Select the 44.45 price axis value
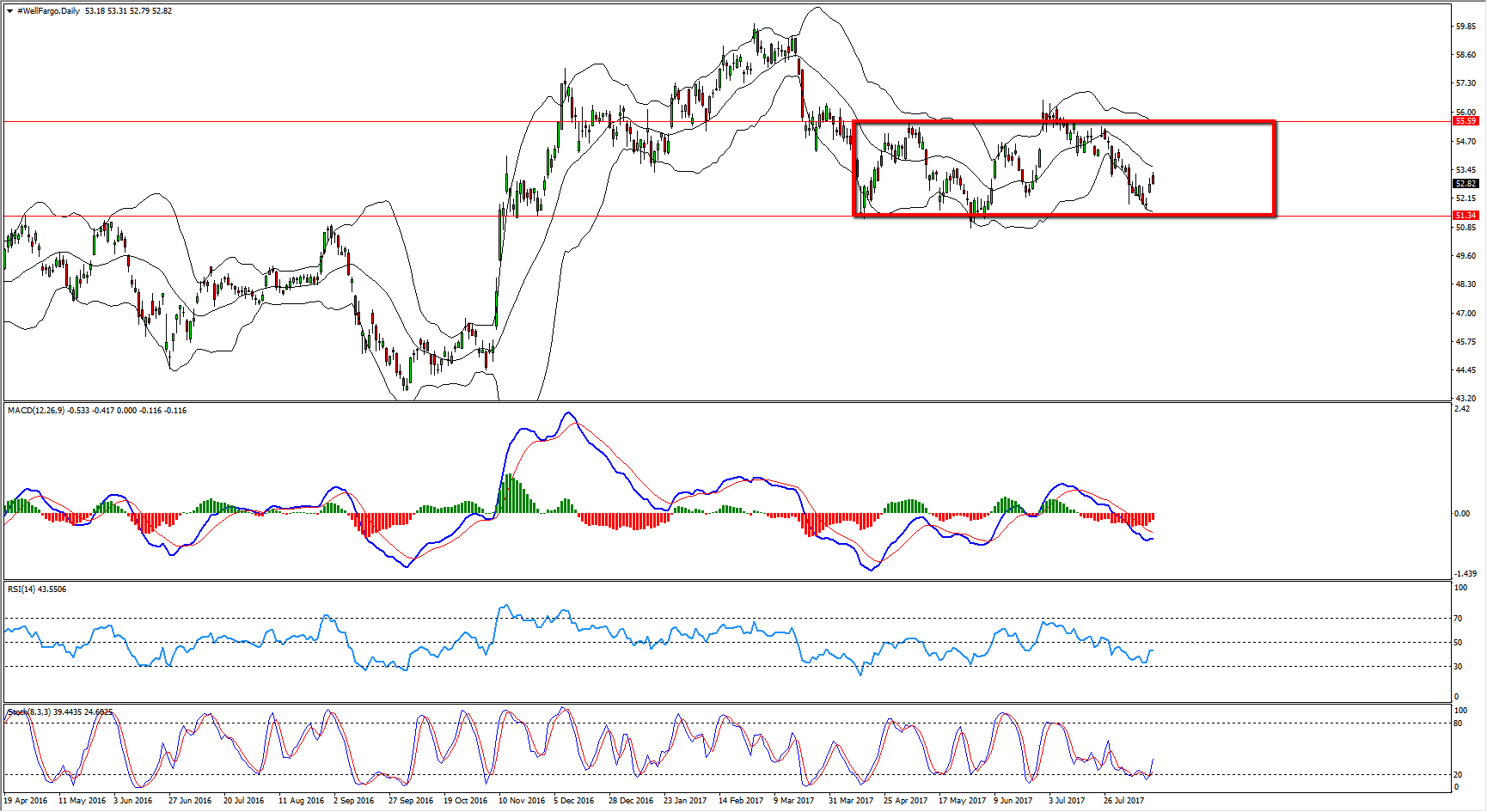 (1466, 370)
